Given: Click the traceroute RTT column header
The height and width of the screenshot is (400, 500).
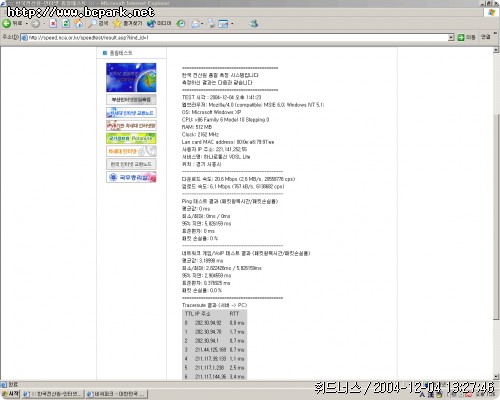Looking at the screenshot, I should pyautogui.click(x=234, y=314).
